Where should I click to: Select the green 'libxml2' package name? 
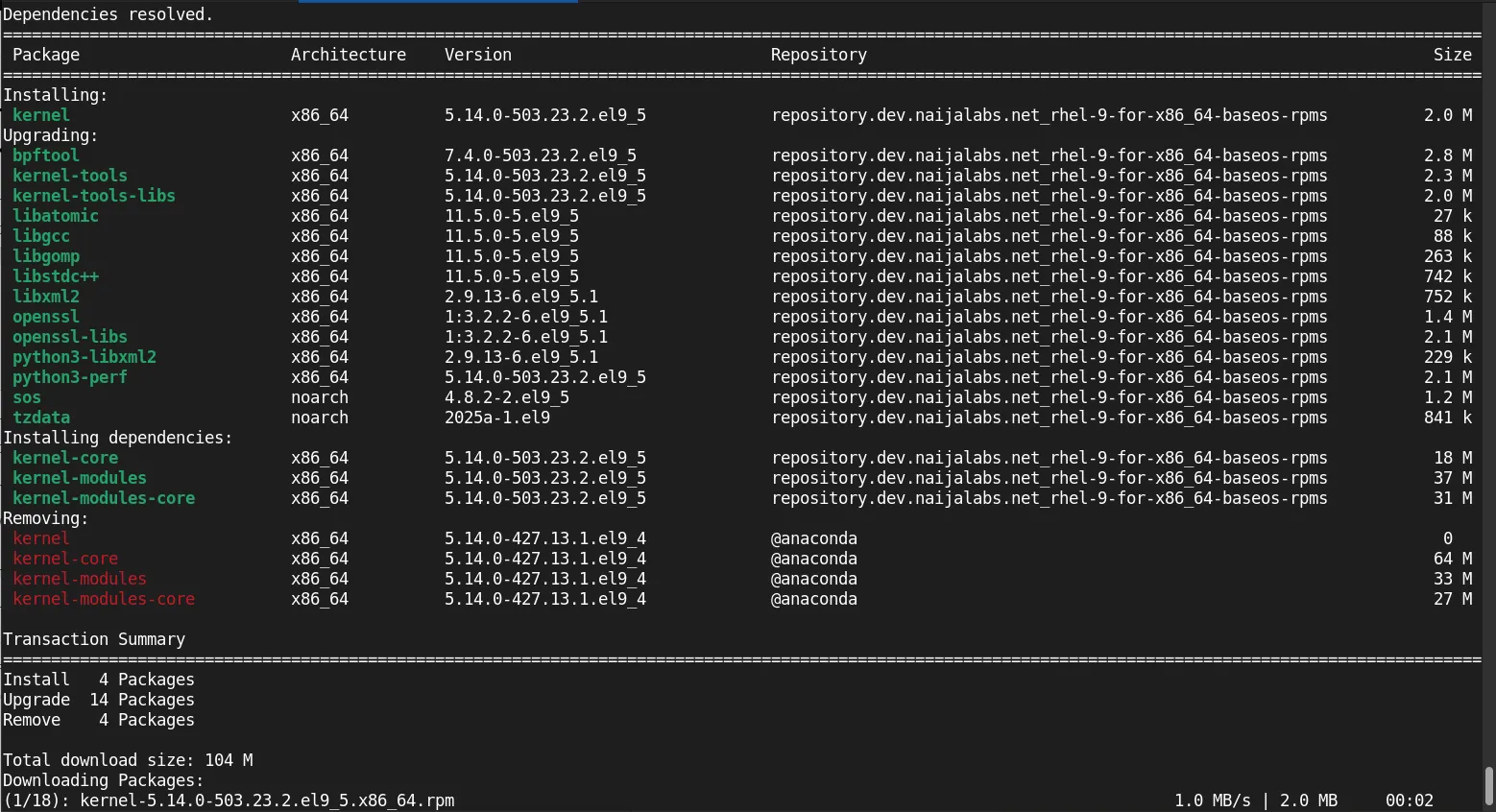point(46,297)
